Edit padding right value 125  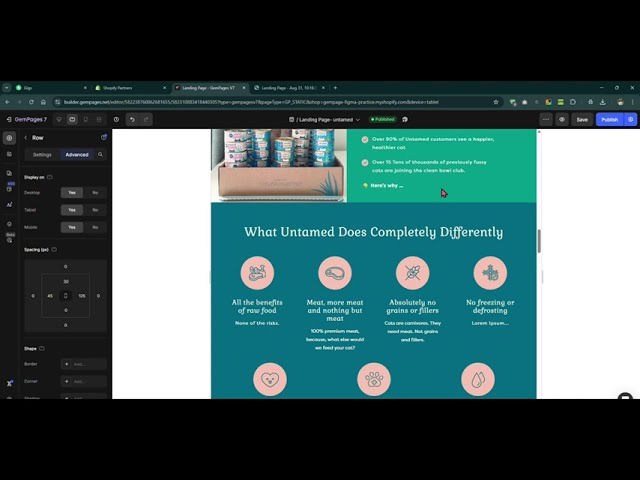click(x=82, y=296)
